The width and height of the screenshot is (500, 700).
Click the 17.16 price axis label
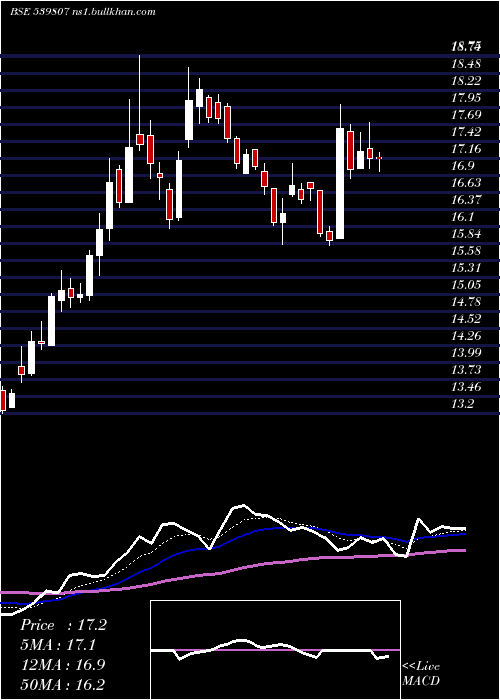click(x=466, y=149)
